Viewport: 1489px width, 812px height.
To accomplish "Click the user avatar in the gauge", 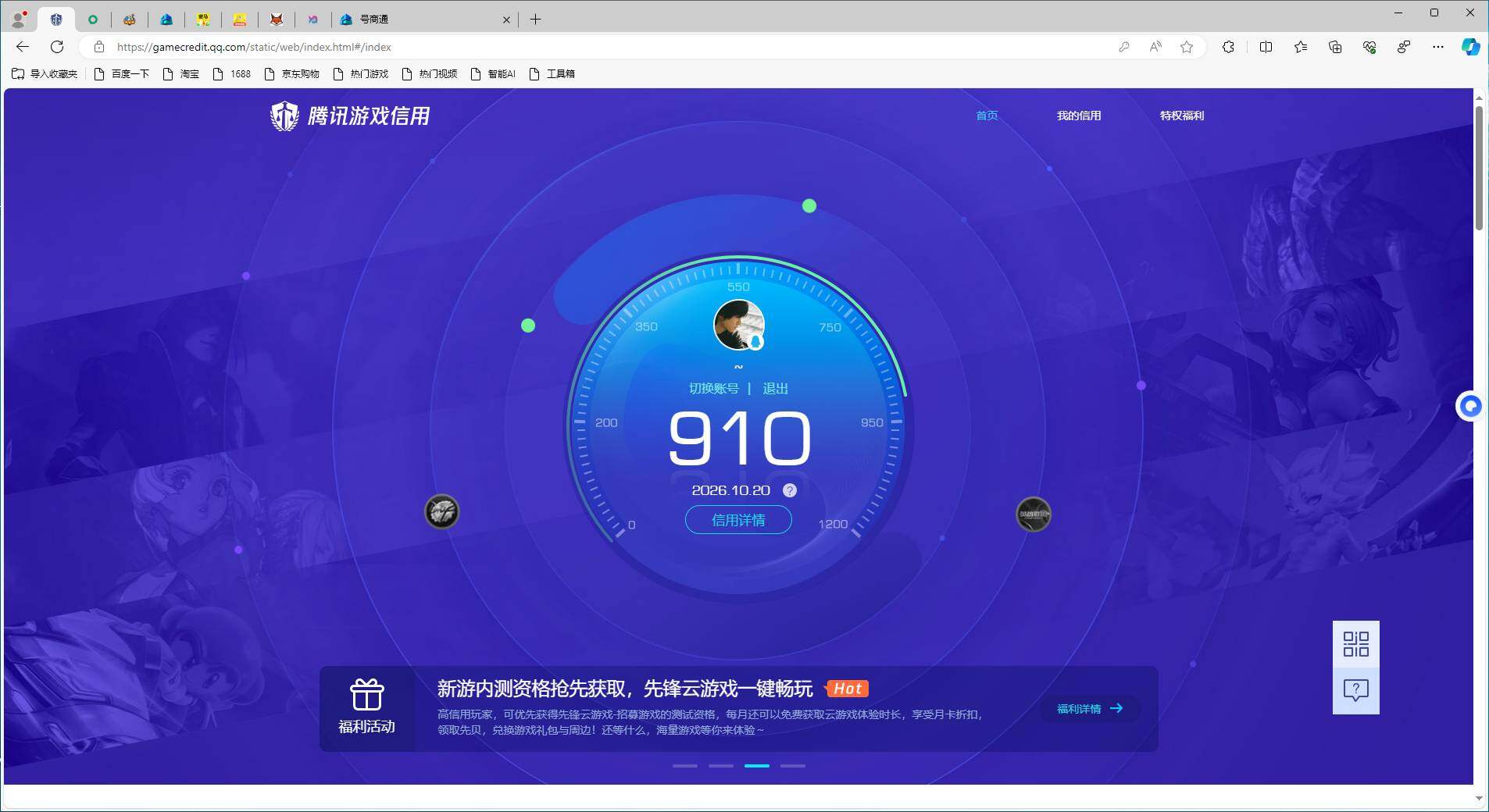I will (739, 325).
